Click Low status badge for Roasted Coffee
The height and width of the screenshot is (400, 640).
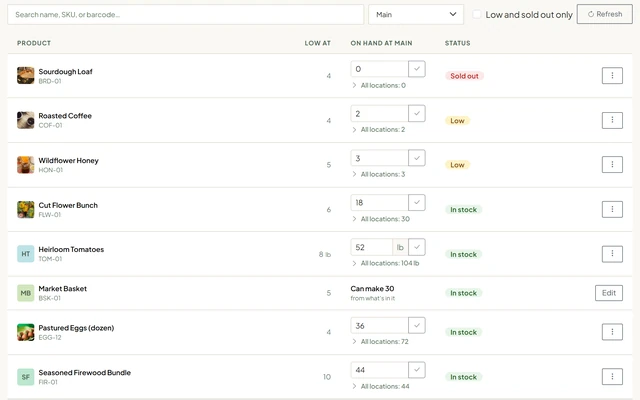(x=457, y=121)
